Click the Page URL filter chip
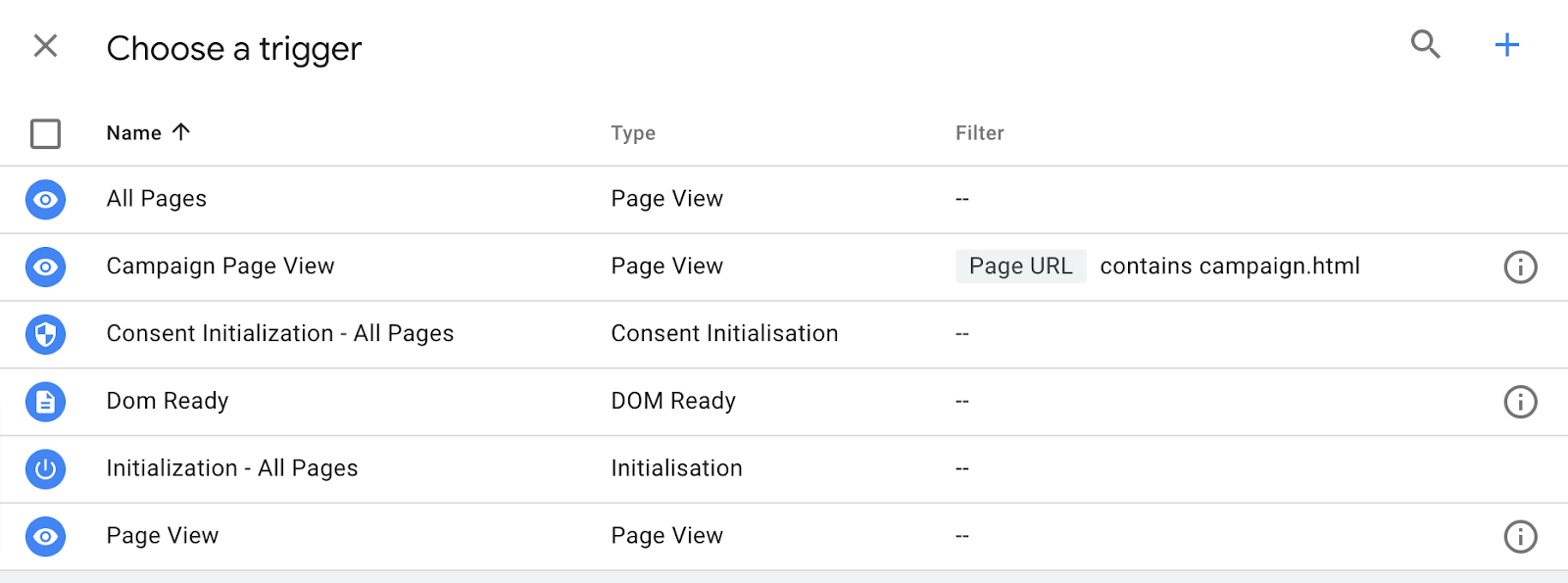1568x583 pixels. [1020, 267]
